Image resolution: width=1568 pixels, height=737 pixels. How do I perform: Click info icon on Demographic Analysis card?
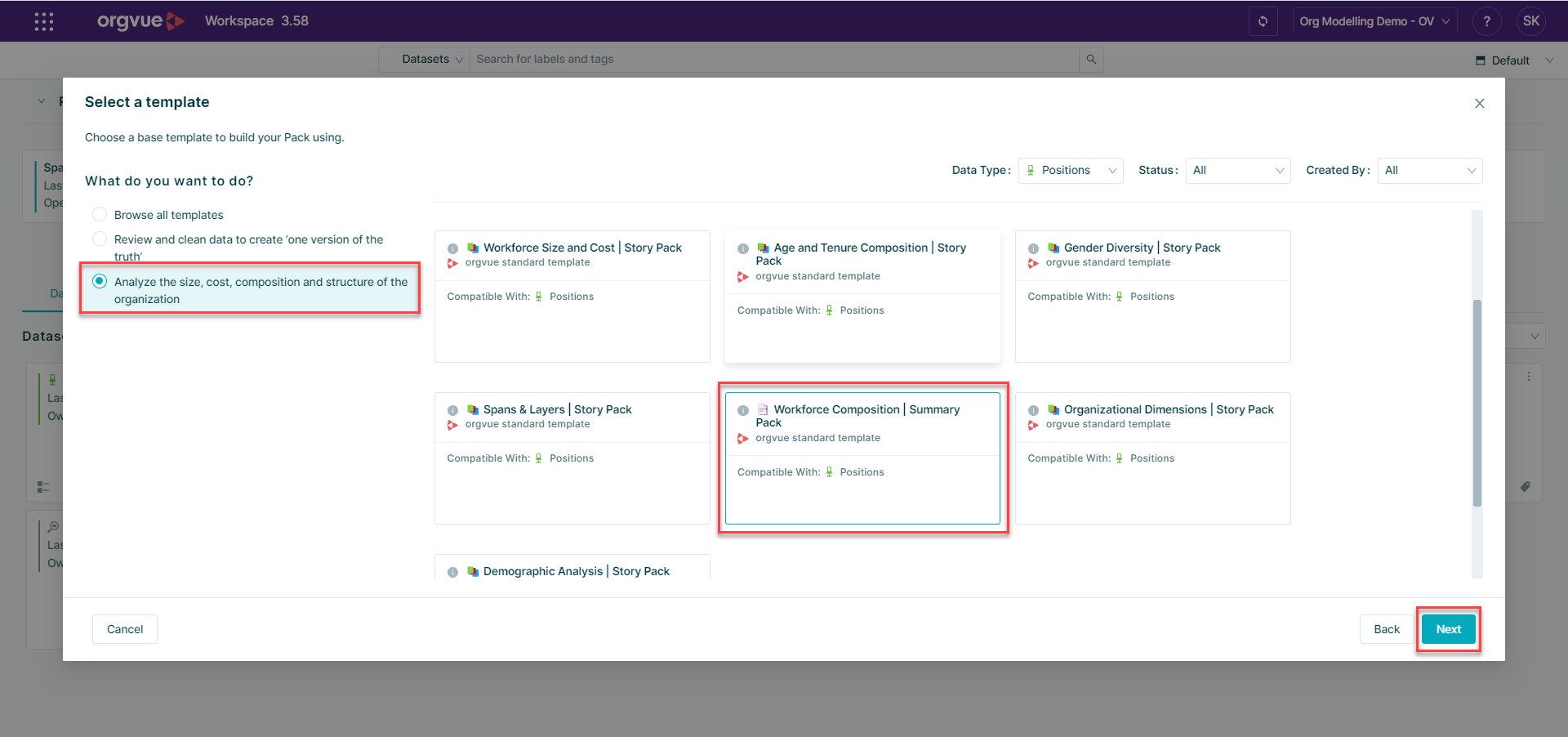(452, 572)
